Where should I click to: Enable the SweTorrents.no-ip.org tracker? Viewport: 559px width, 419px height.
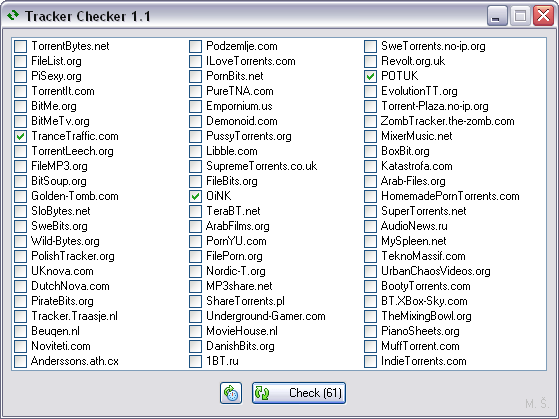click(x=370, y=46)
